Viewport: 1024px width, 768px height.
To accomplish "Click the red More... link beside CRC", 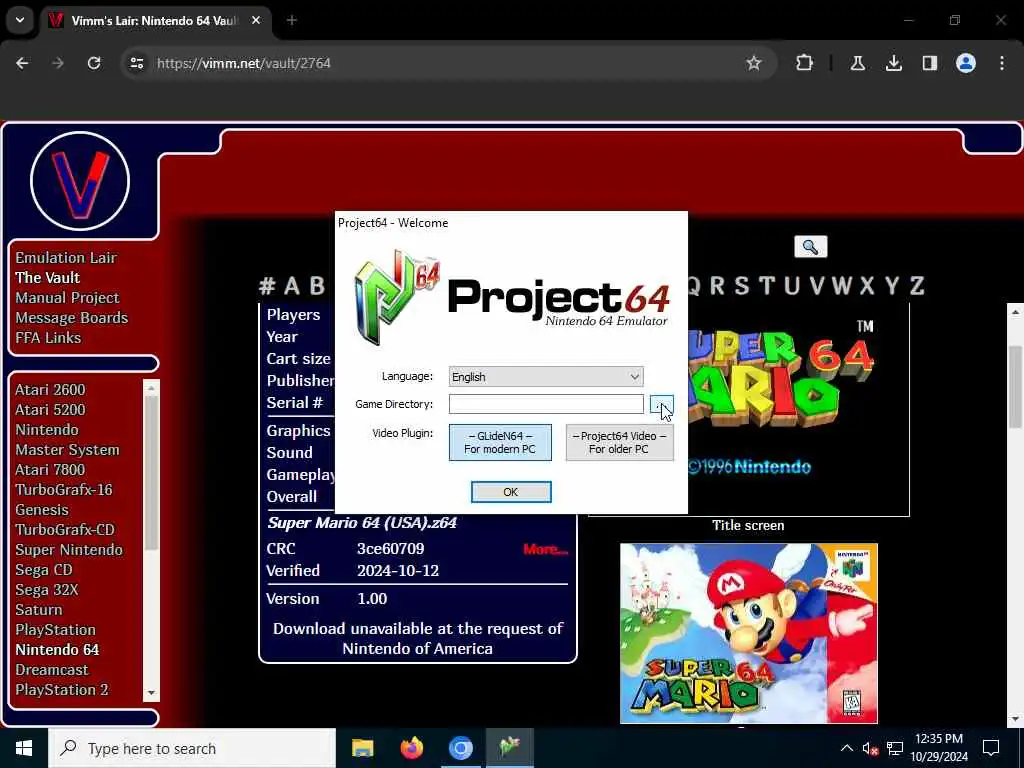I will [x=545, y=549].
